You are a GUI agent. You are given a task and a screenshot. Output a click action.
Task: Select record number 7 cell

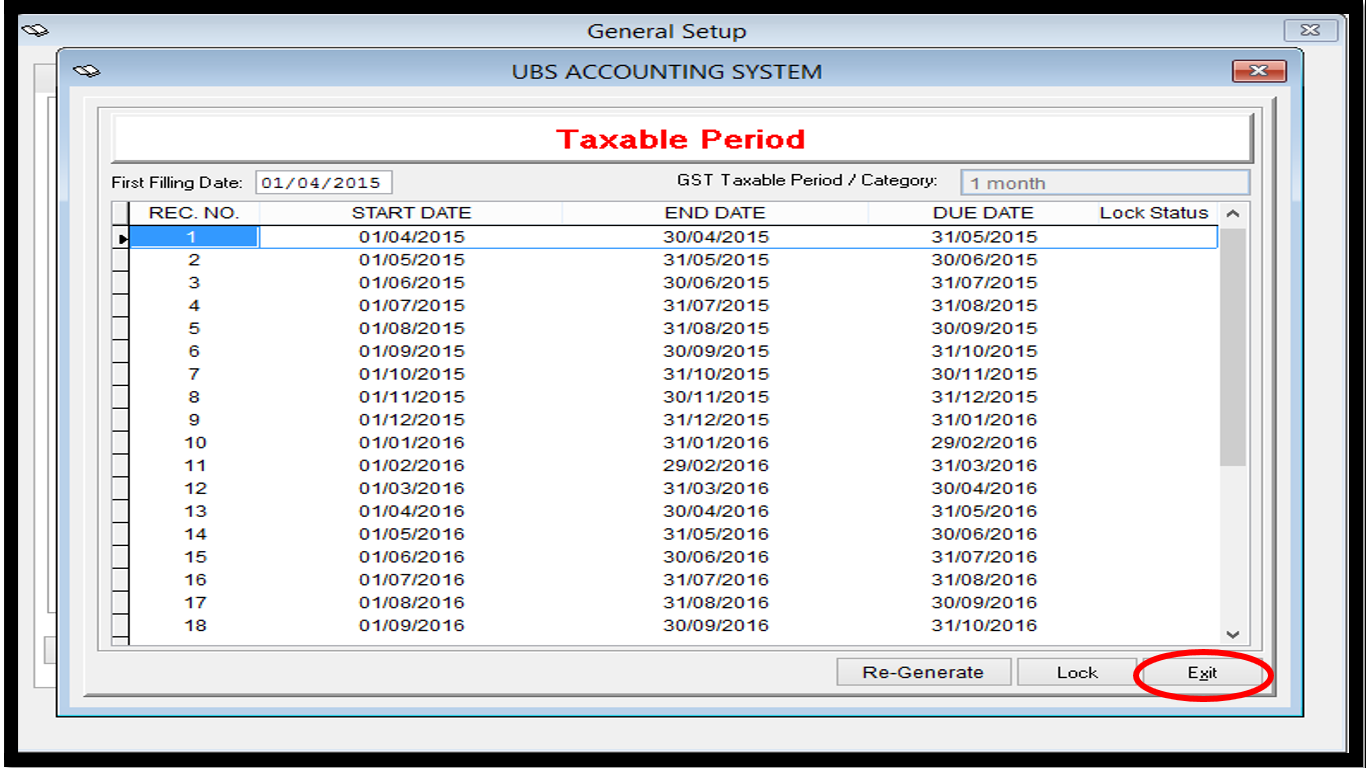click(x=194, y=374)
